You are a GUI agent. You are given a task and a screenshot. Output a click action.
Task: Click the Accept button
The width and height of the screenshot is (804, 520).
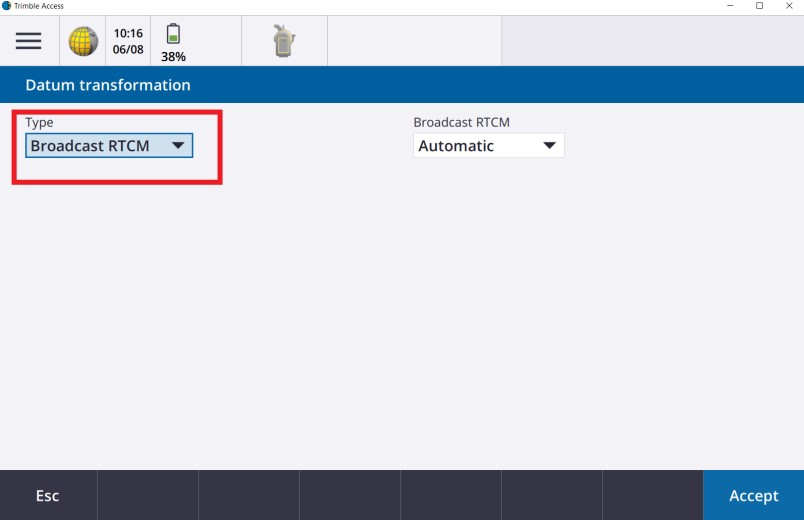pos(754,495)
